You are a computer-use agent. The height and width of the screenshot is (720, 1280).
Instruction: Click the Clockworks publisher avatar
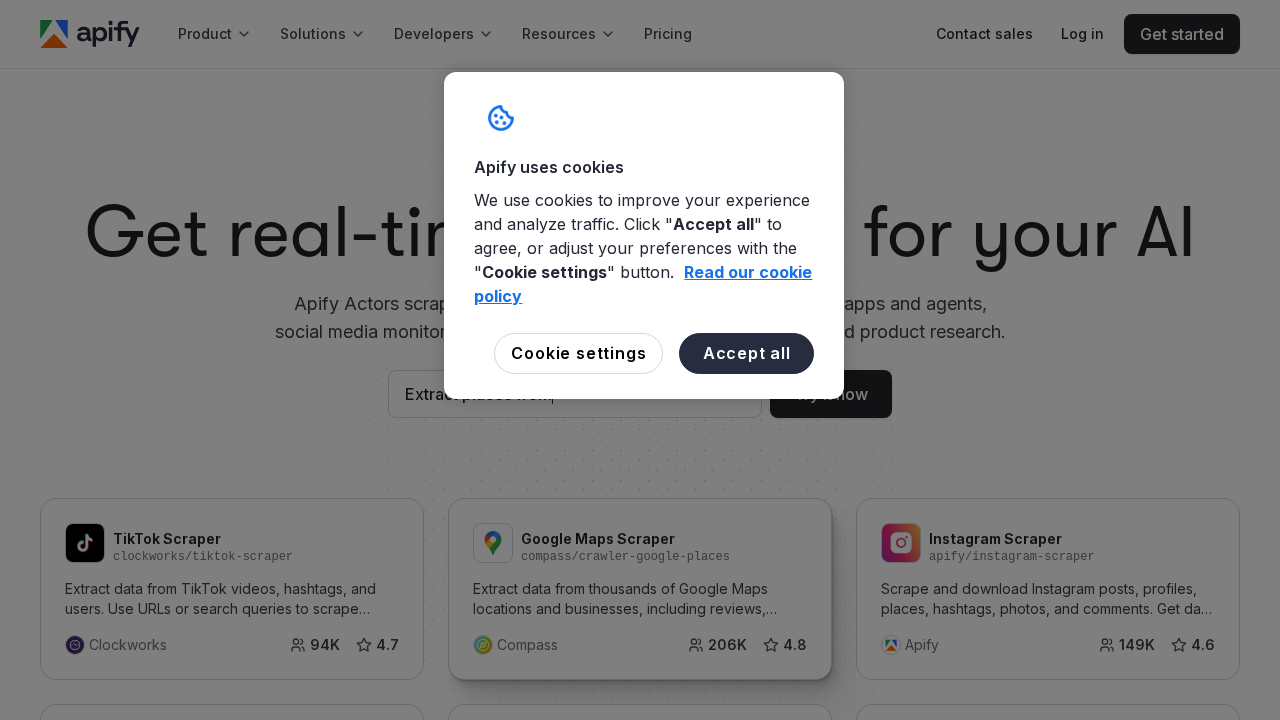pos(73,645)
